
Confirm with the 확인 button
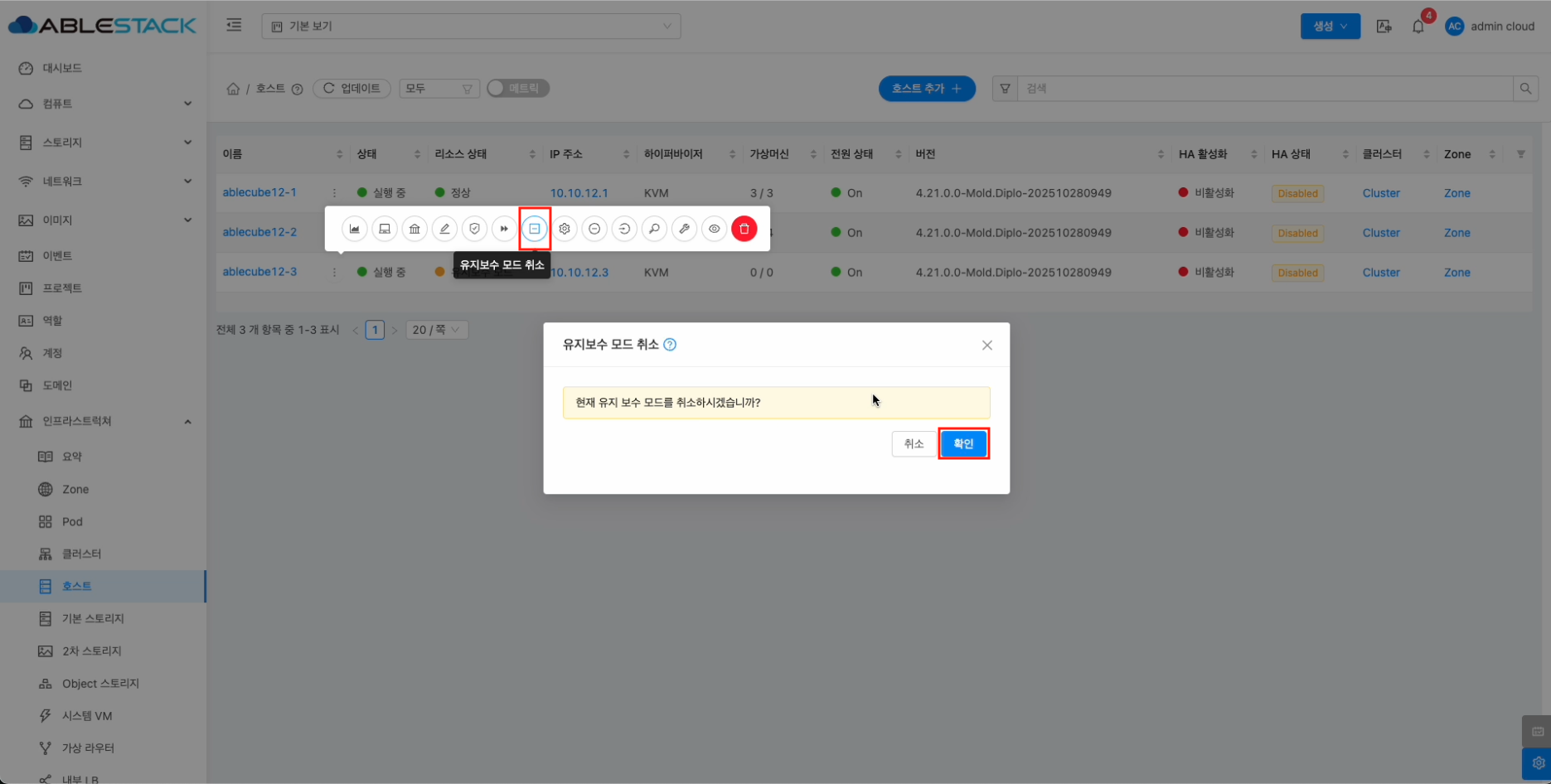(x=963, y=444)
